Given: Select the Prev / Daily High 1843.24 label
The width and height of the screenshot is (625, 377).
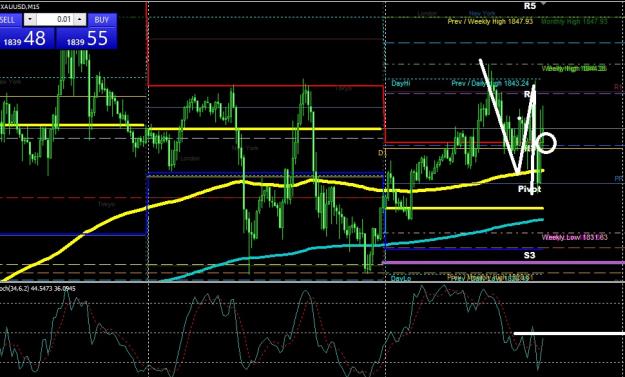Looking at the screenshot, I should [x=490, y=83].
